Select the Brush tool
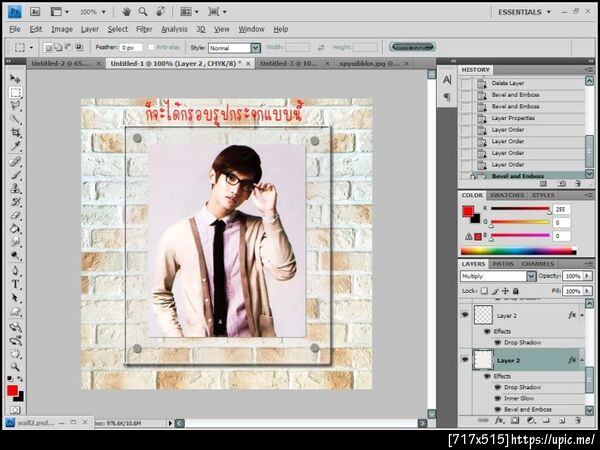 (15, 175)
